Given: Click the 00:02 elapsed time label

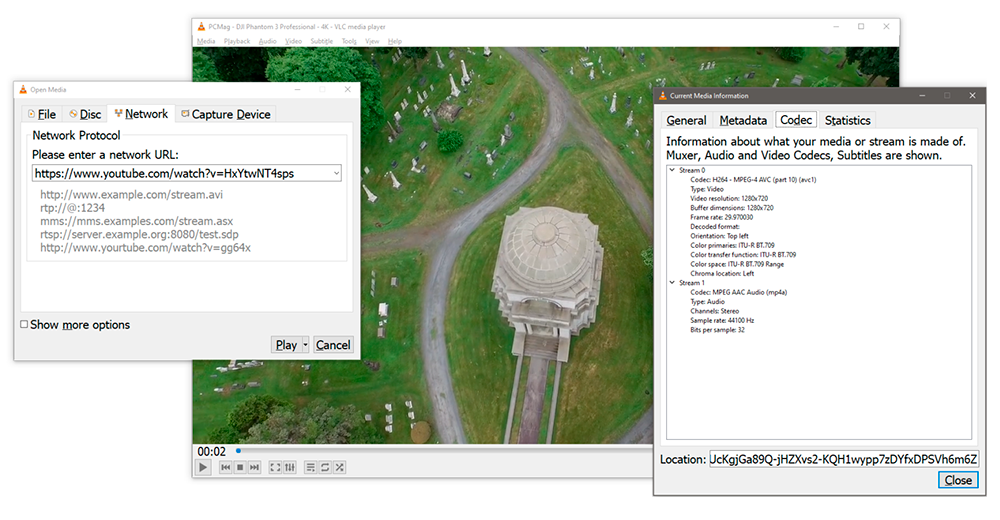Looking at the screenshot, I should pyautogui.click(x=212, y=452).
